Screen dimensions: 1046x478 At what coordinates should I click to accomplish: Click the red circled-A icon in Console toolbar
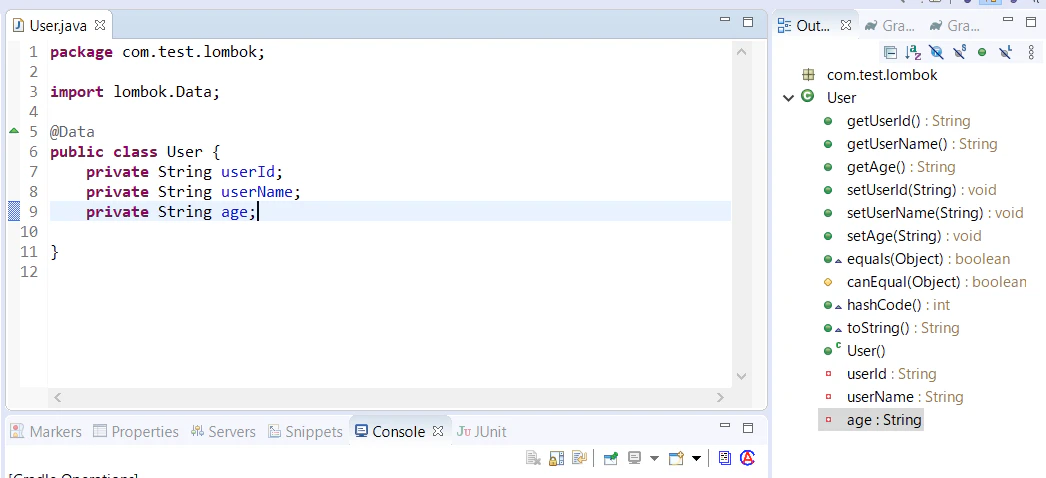pyautogui.click(x=748, y=458)
